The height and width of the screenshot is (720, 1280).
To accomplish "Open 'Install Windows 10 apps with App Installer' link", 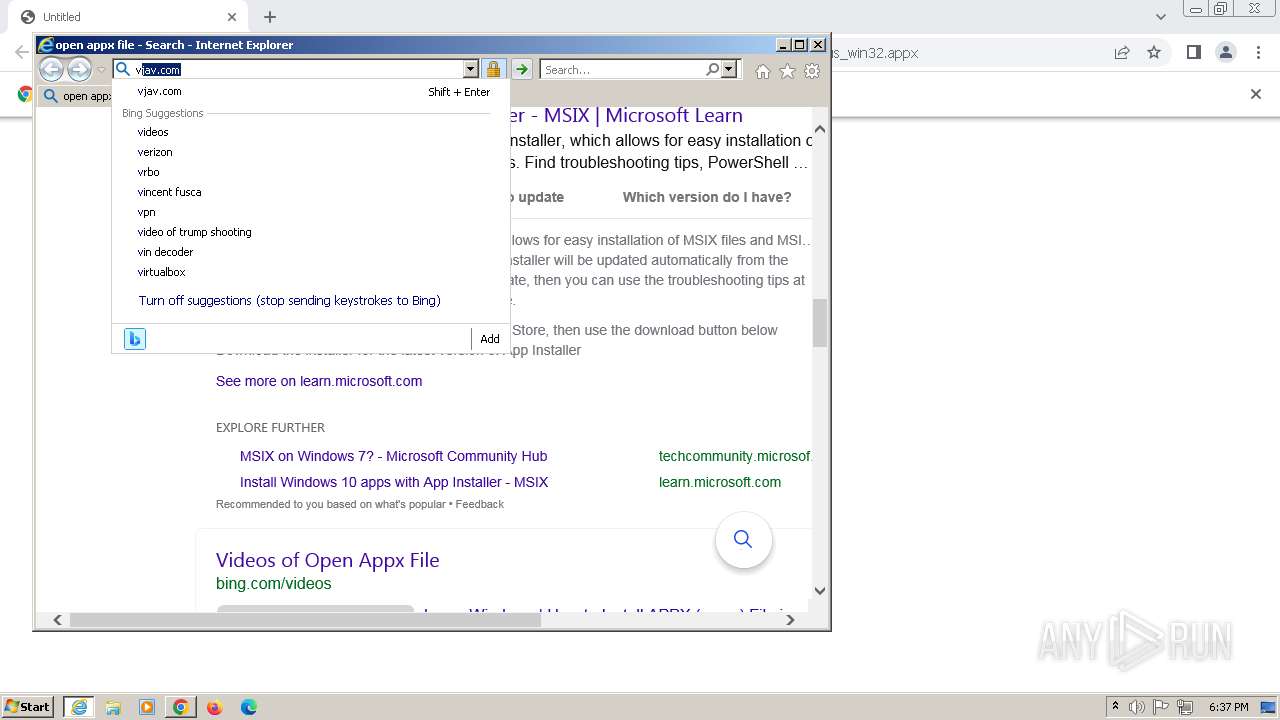I will coord(394,482).
